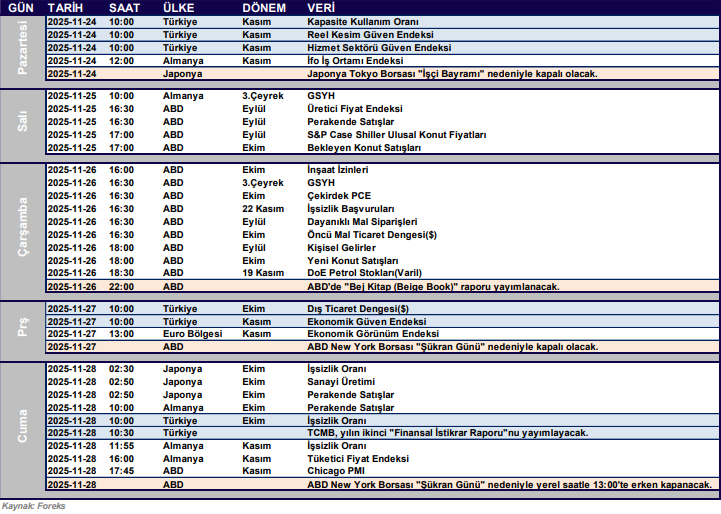Click the TCMB Finansal İstikrar Raporu announcement
This screenshot has height=514, width=721.
(x=446, y=432)
